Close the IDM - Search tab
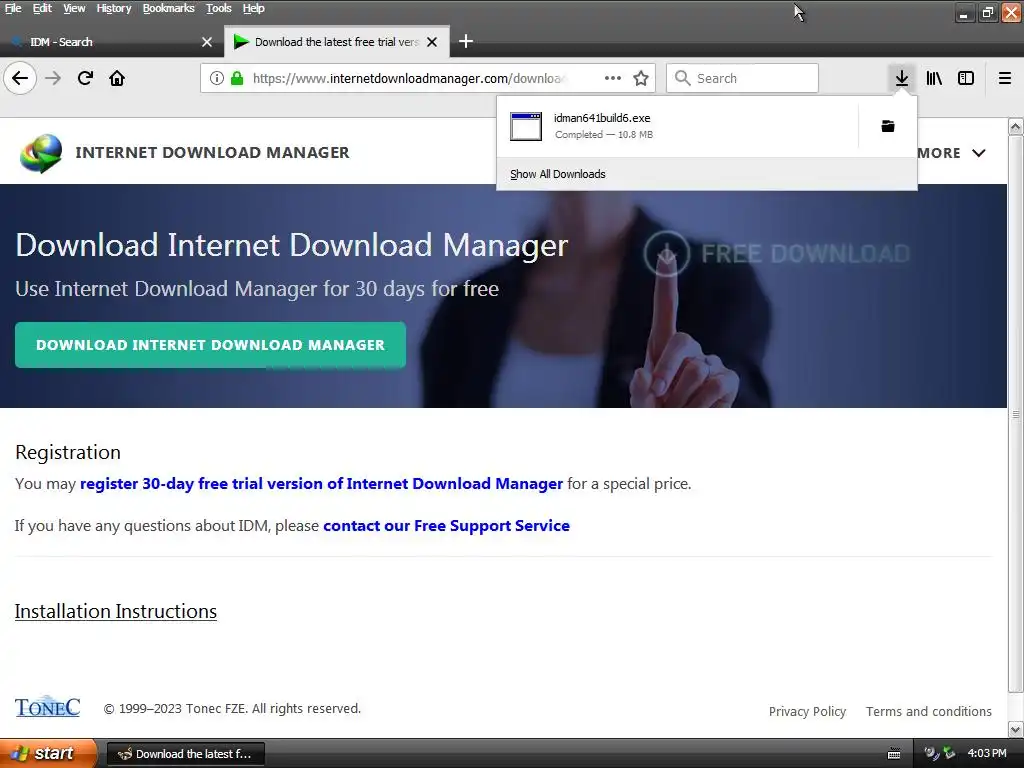The height and width of the screenshot is (768, 1024). pos(207,42)
